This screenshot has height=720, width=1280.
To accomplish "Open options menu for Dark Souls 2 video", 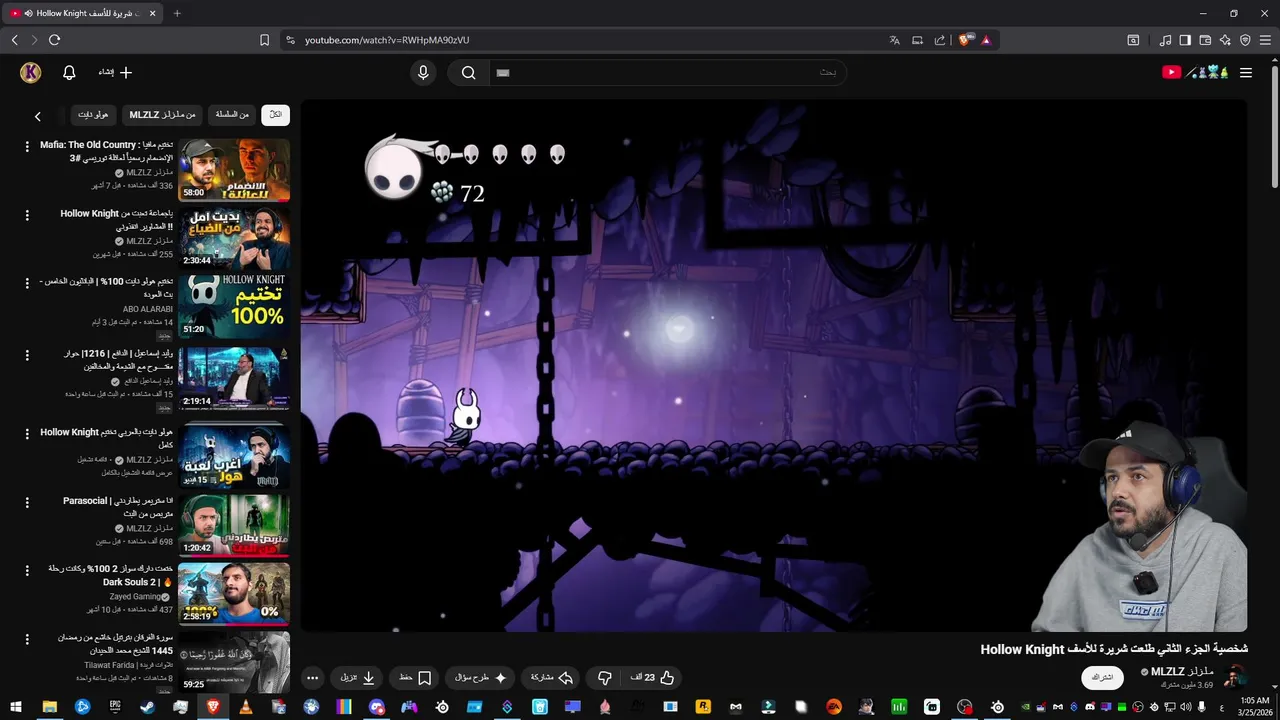I will (27, 570).
